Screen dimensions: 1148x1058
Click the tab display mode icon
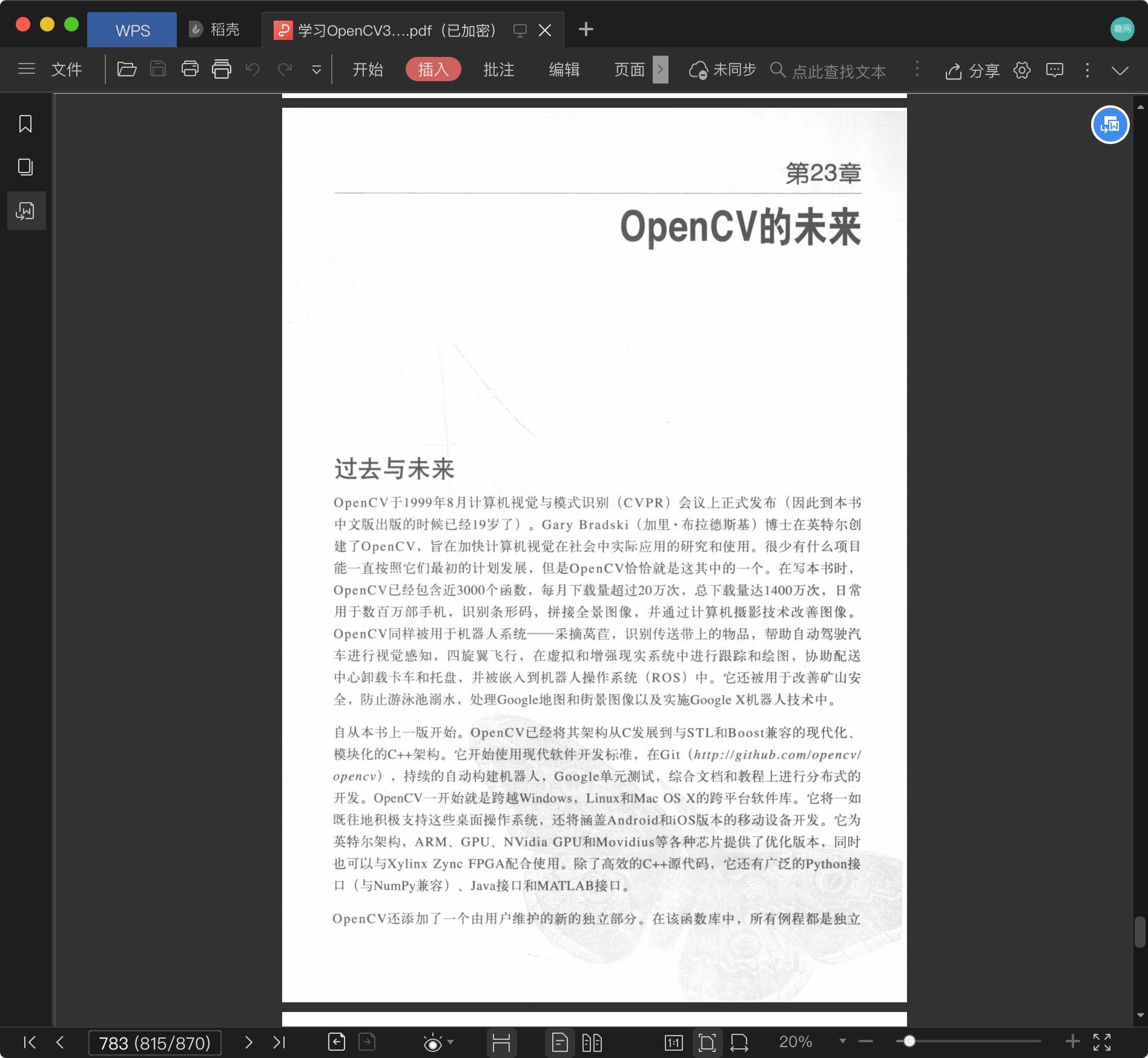(520, 30)
